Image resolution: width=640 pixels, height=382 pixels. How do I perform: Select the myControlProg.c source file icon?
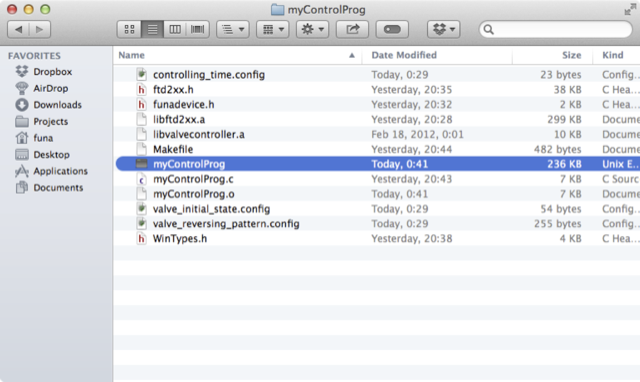142,179
